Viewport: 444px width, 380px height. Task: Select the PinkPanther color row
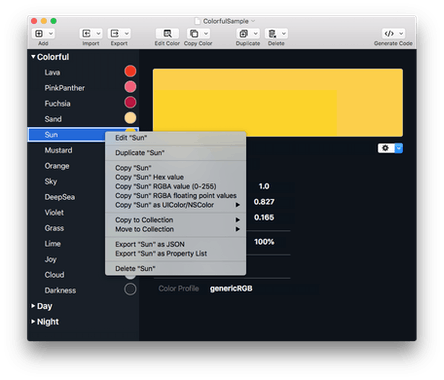pos(83,88)
